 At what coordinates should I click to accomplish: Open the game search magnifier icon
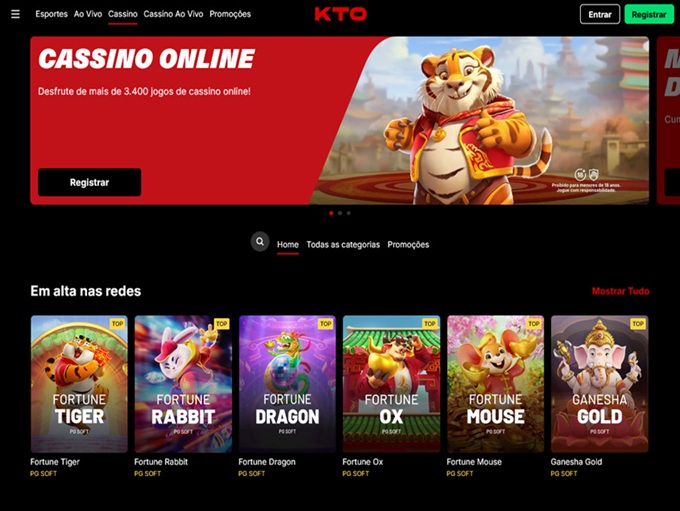click(260, 242)
